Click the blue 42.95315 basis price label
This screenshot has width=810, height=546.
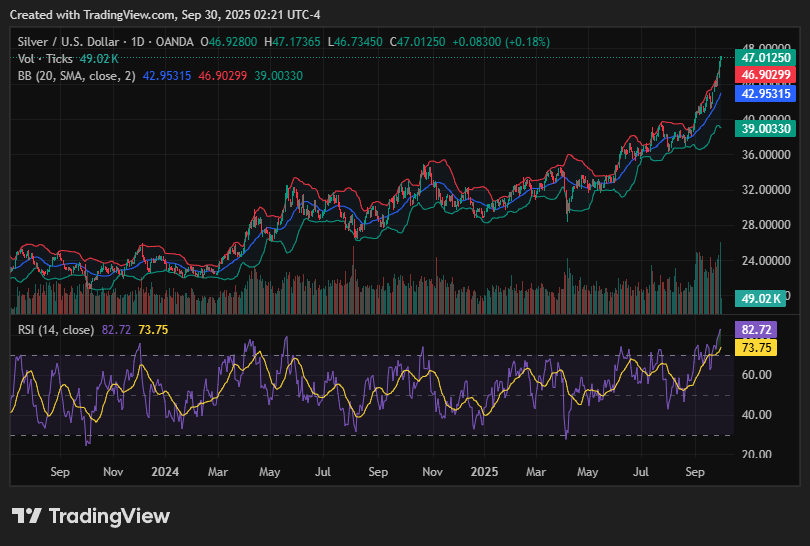764,93
